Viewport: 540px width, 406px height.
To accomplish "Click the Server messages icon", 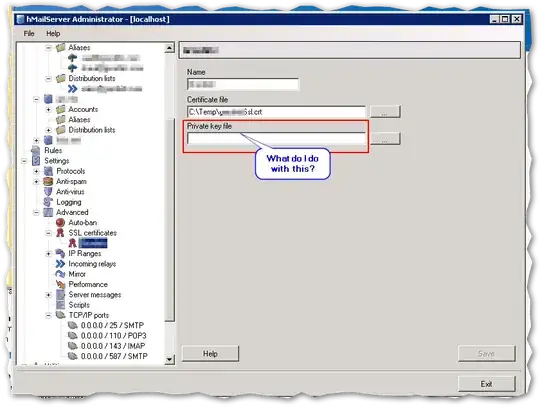I will pos(61,295).
